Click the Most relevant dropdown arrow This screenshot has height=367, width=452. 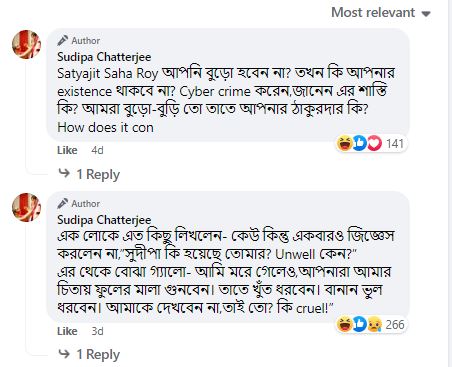(x=426, y=14)
